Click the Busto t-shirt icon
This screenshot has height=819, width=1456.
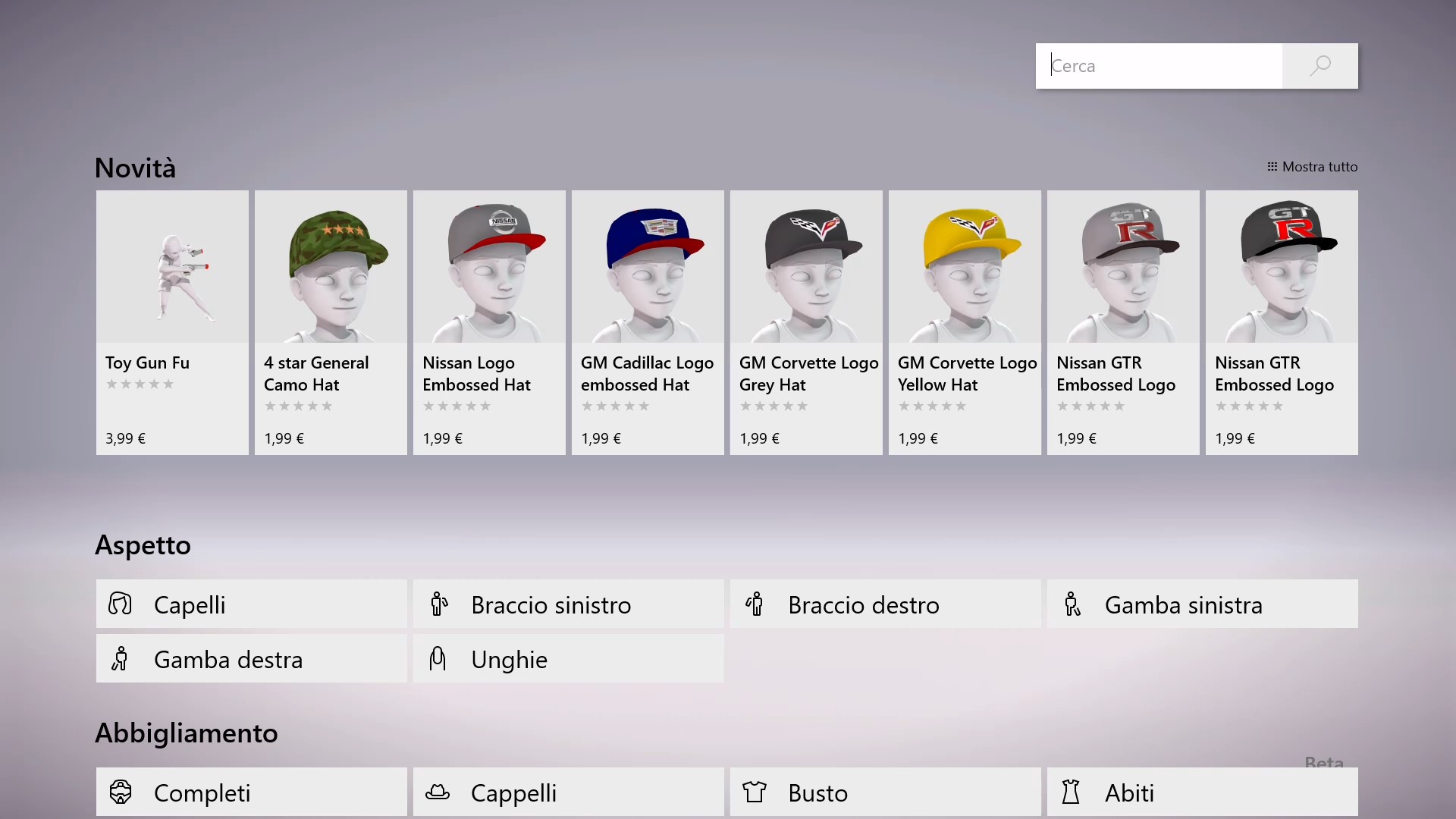click(755, 792)
